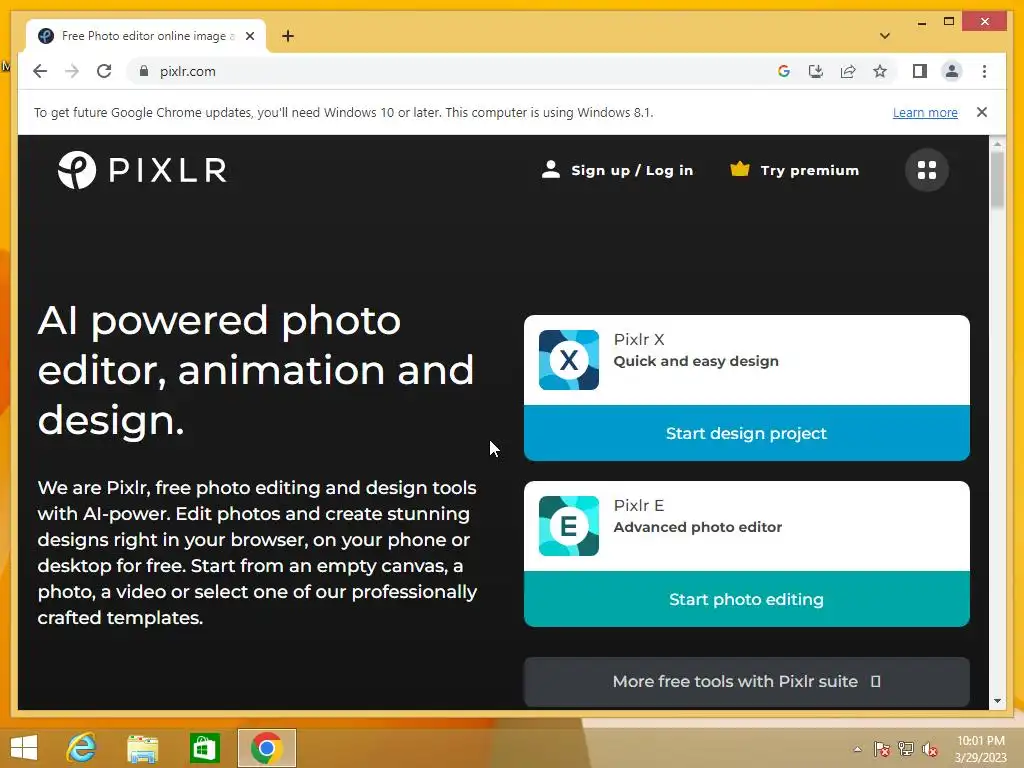Click the network tray icon
Viewport: 1024px width, 768px height.
[906, 749]
